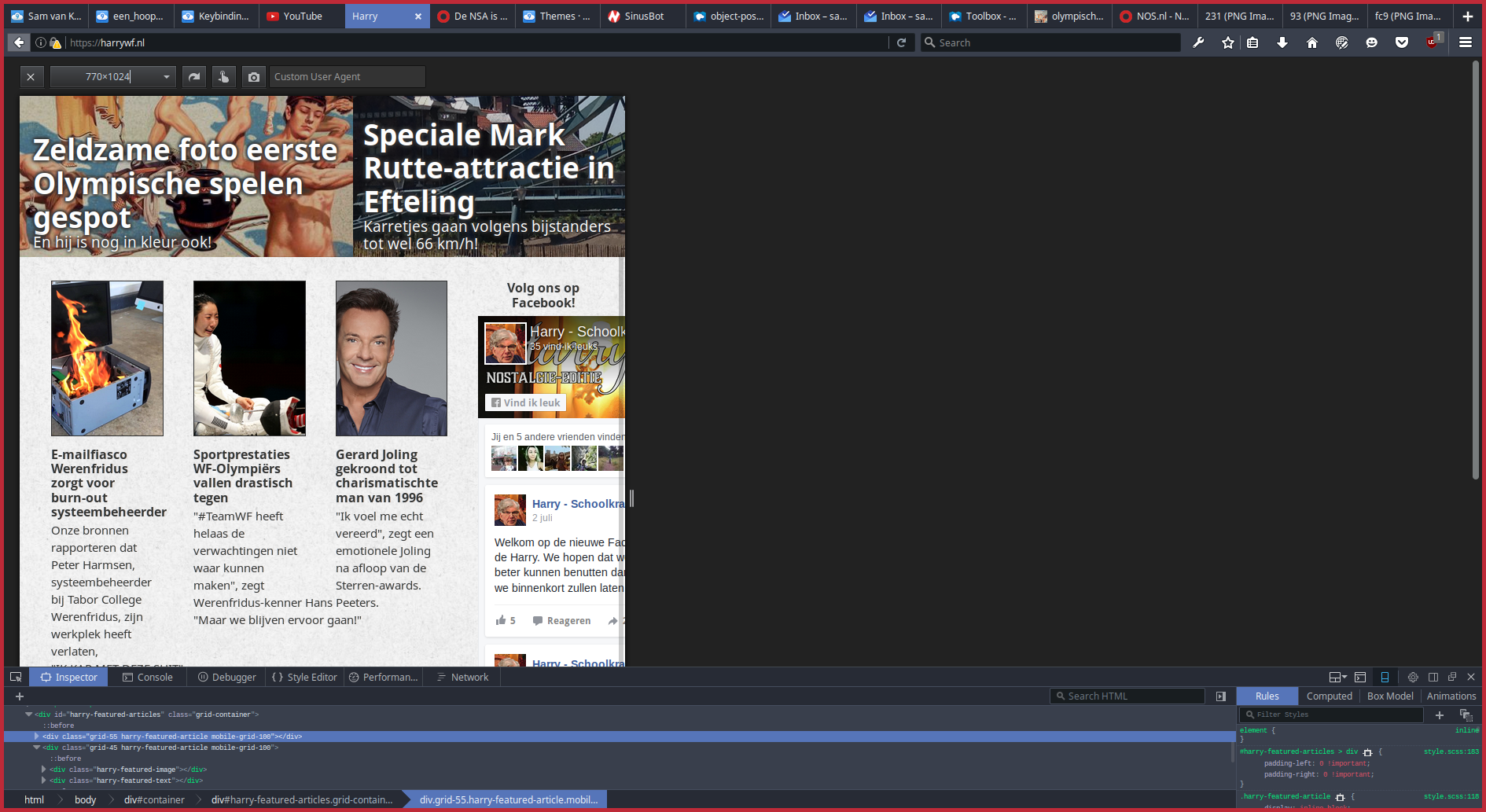Reload the page with the refresh icon

click(902, 42)
